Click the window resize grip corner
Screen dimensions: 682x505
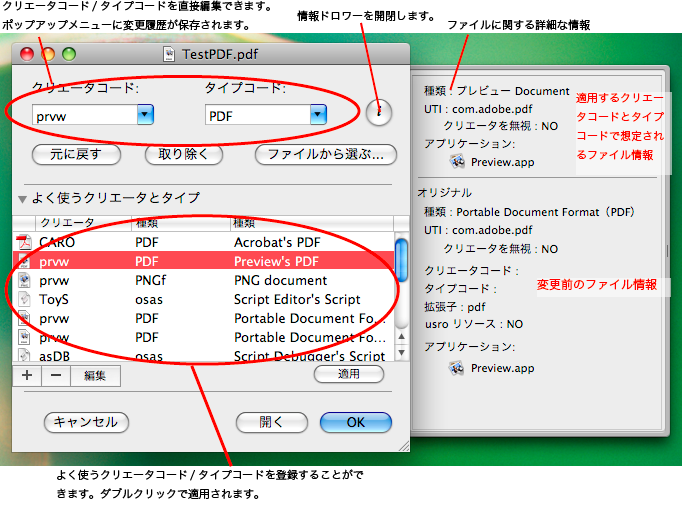tap(404, 446)
